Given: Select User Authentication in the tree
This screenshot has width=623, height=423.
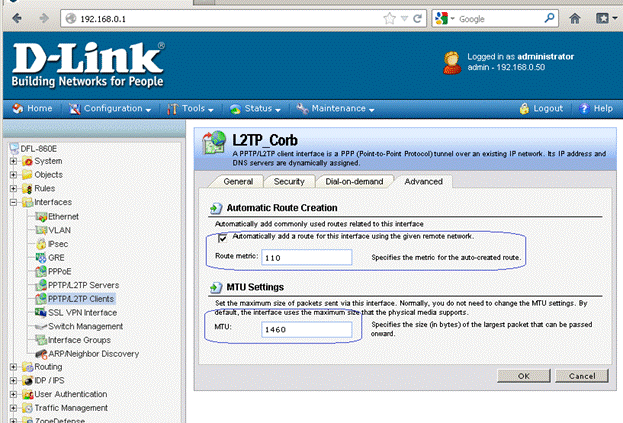Looking at the screenshot, I should point(71,394).
